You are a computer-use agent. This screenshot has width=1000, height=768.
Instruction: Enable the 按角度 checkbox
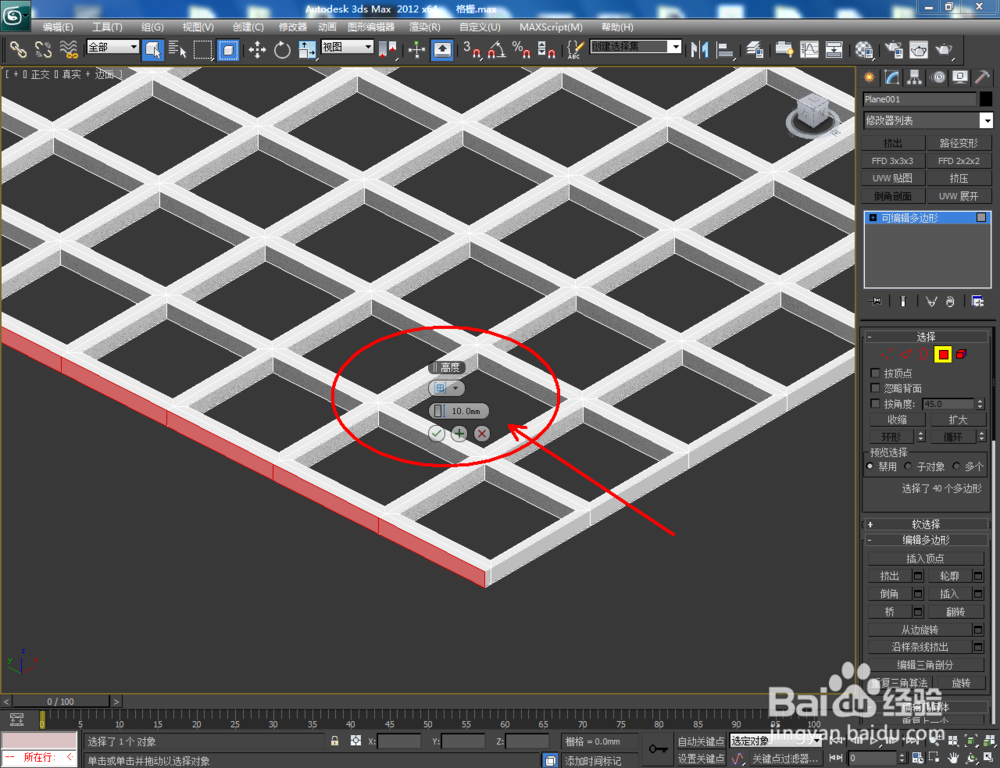coord(875,404)
